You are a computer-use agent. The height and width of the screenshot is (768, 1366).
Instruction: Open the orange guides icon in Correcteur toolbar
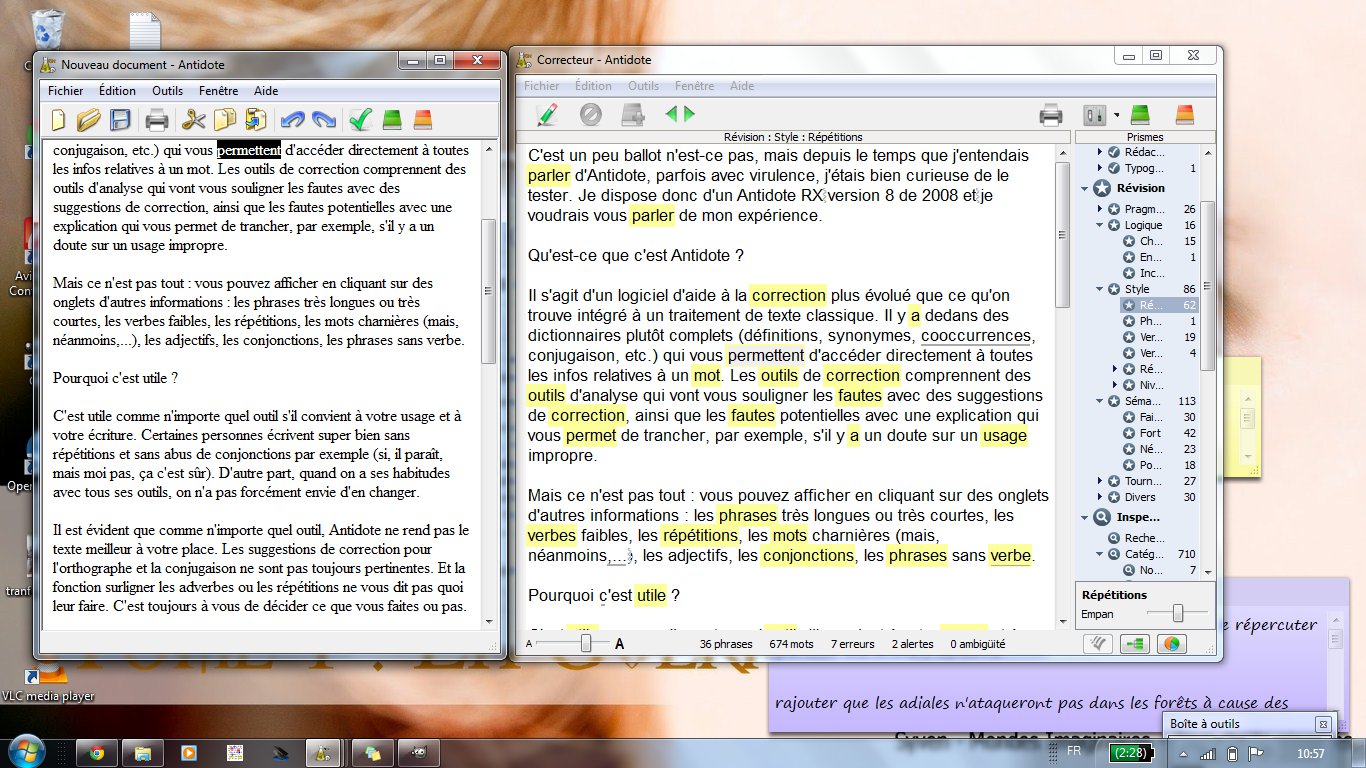pyautogui.click(x=1185, y=114)
